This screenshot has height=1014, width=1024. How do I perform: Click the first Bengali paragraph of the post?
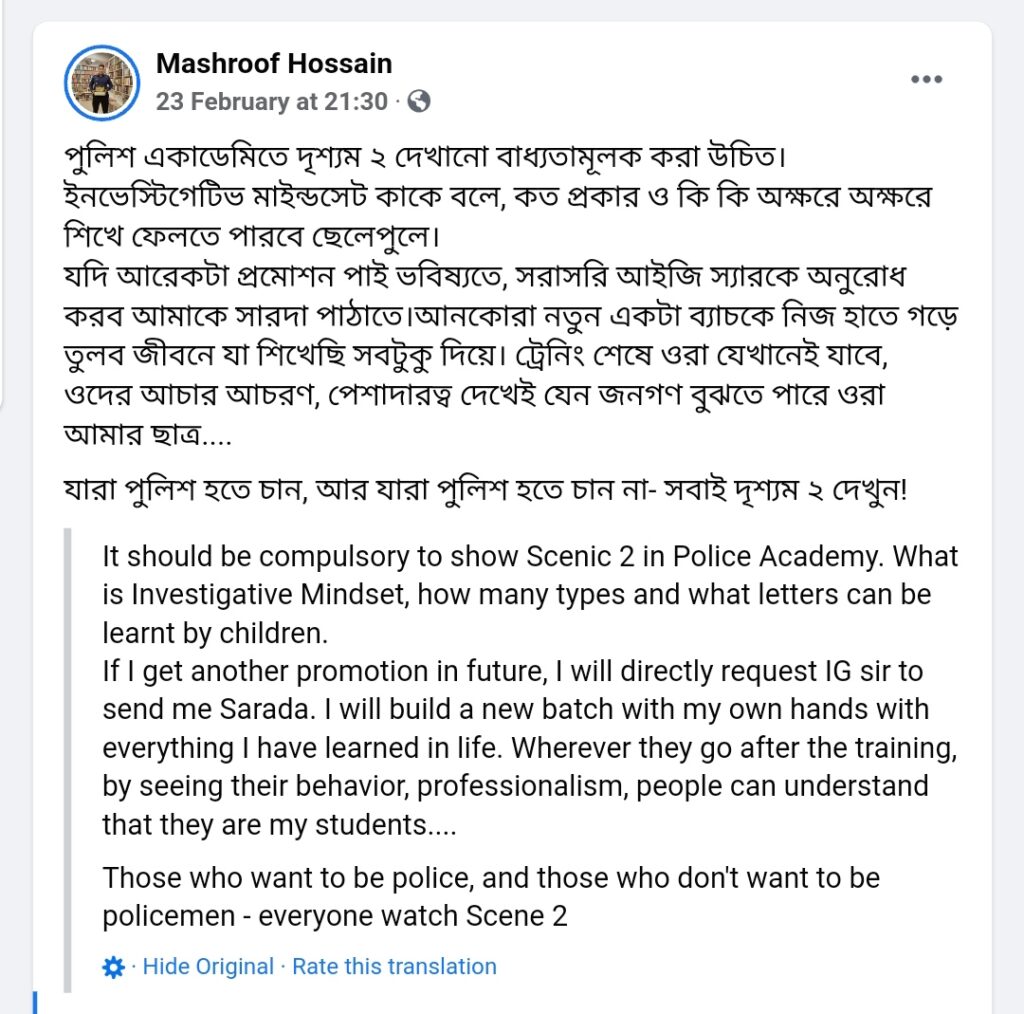tap(498, 197)
